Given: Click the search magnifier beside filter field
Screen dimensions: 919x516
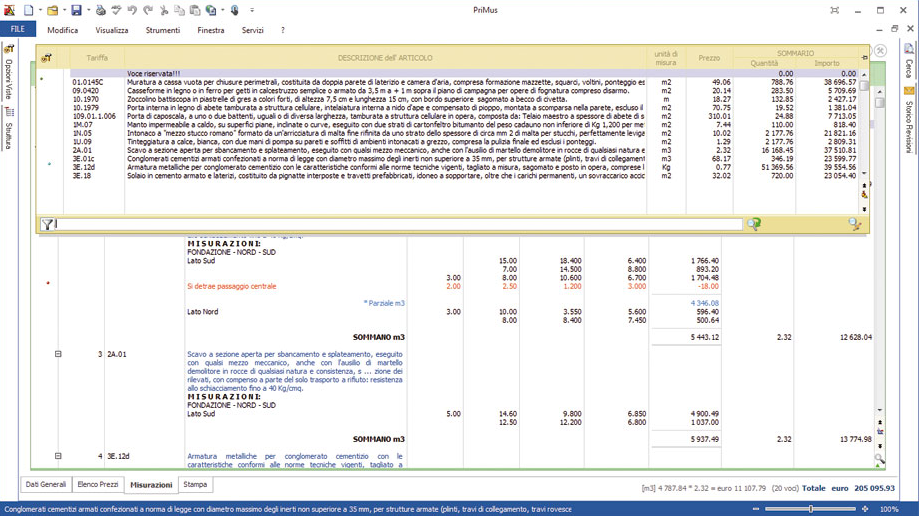Looking at the screenshot, I should click(754, 225).
